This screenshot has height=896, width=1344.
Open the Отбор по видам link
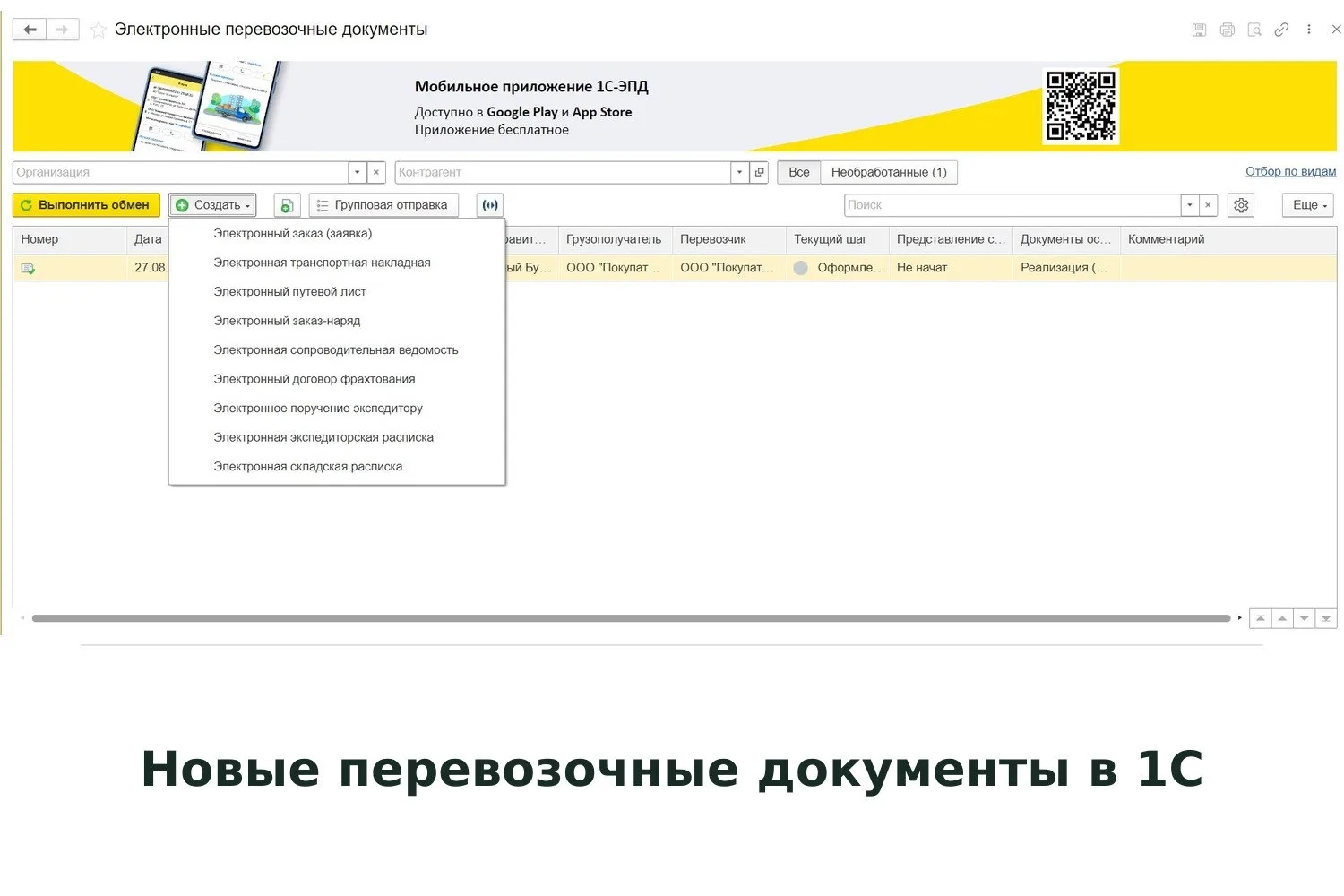pos(1290,171)
